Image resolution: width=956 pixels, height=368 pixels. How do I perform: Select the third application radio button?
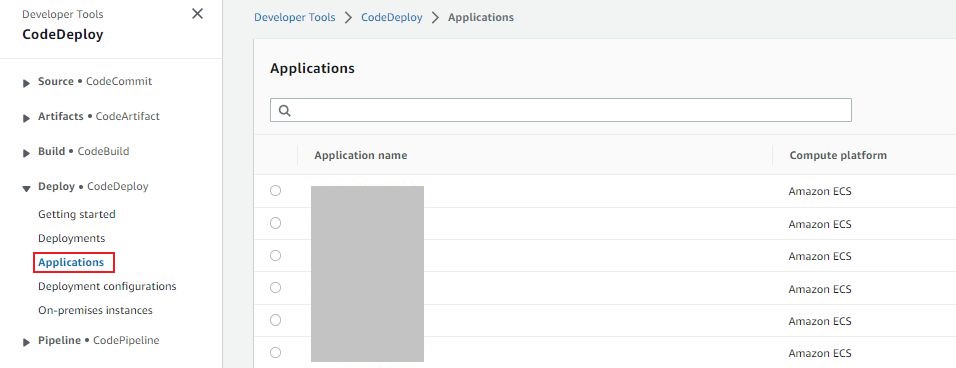(x=276, y=255)
